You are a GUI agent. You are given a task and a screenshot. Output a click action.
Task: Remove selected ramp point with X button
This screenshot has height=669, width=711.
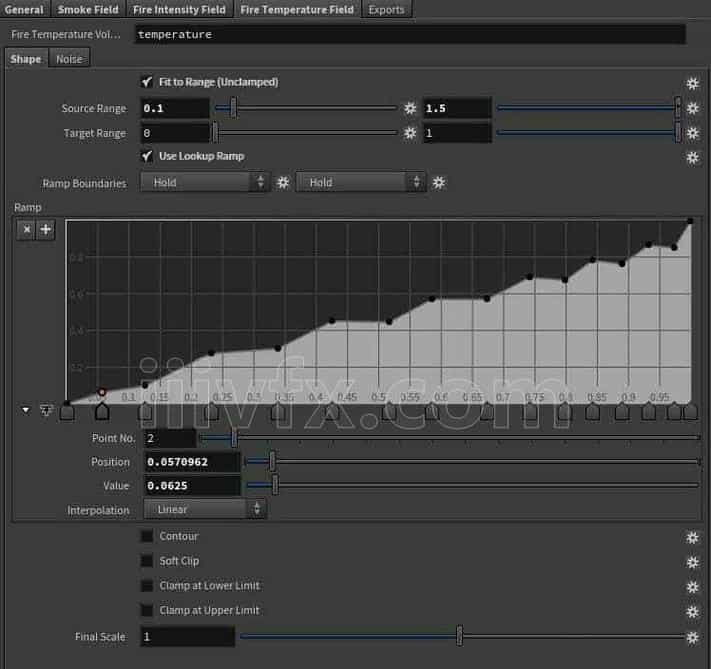(x=27, y=230)
